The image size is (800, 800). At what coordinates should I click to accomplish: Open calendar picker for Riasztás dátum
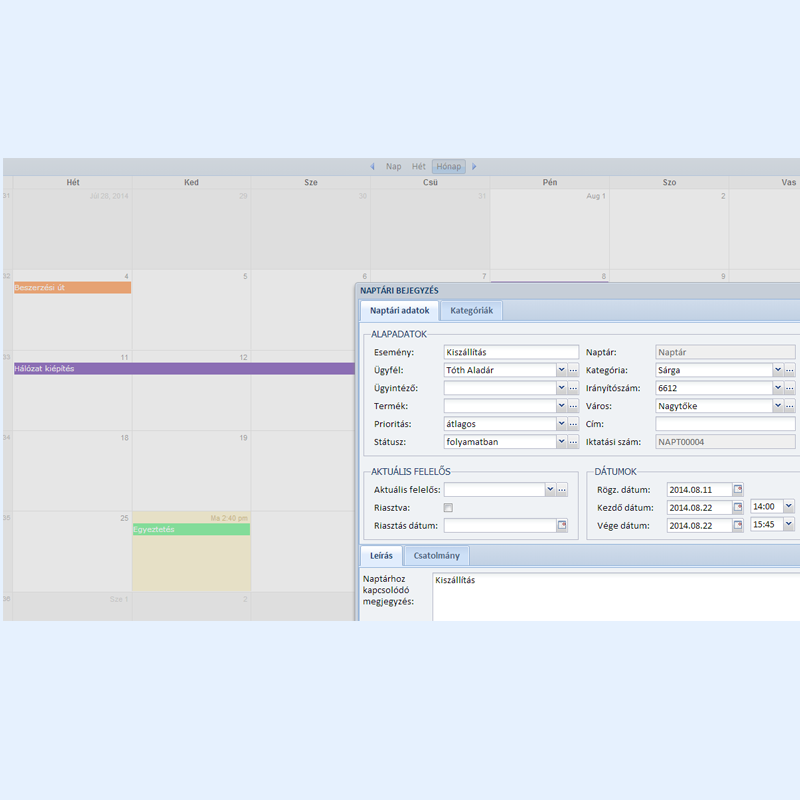point(562,525)
